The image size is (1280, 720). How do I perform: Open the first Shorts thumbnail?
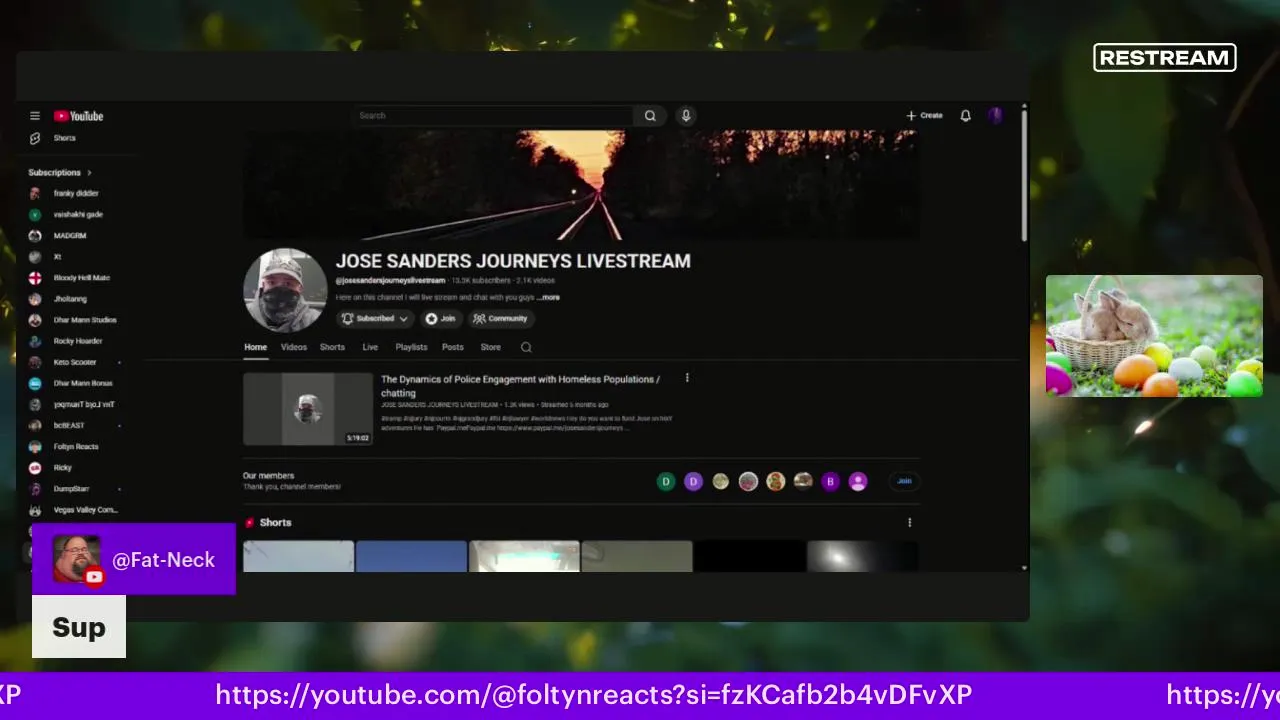tap(298, 556)
